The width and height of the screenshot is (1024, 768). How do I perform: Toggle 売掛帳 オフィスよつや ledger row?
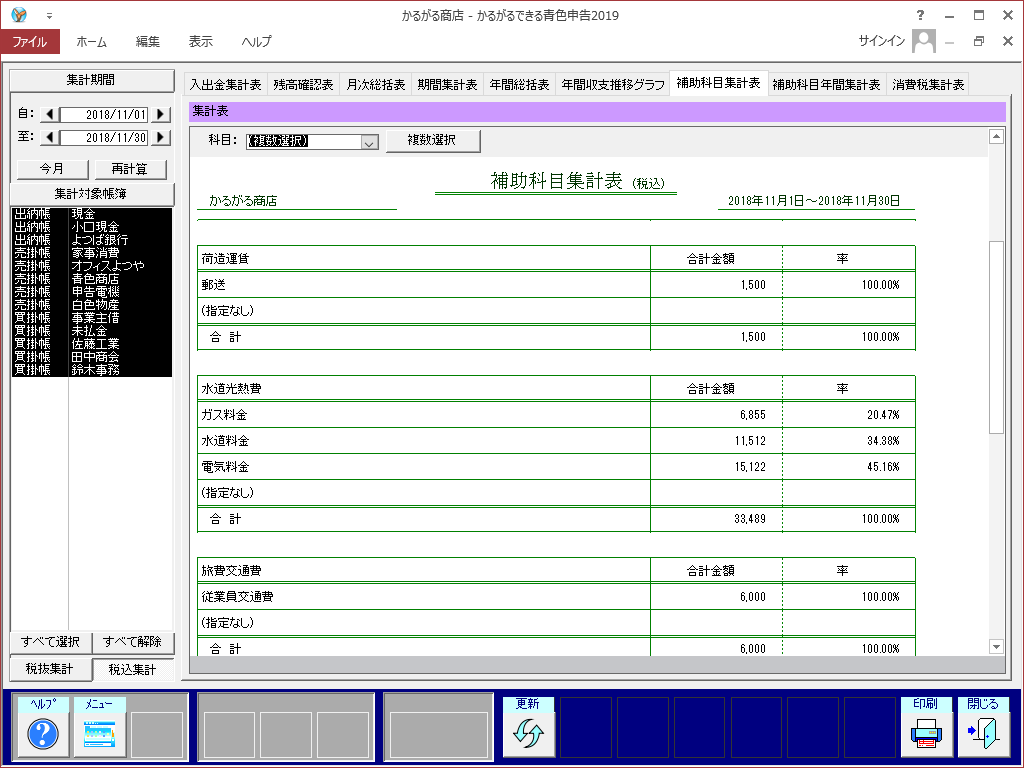91,266
